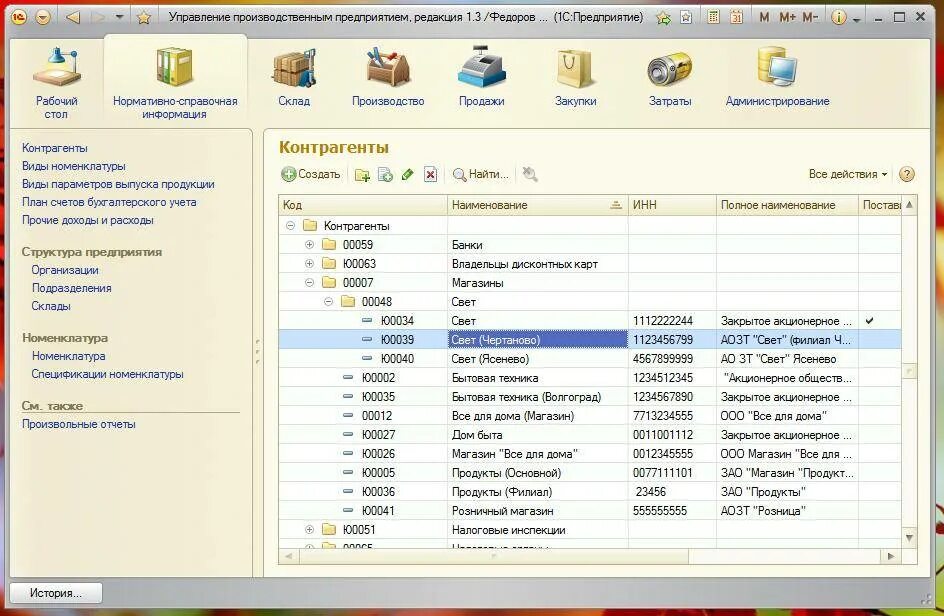Click the table scroll down arrow
The width and height of the screenshot is (944, 616).
[x=909, y=538]
